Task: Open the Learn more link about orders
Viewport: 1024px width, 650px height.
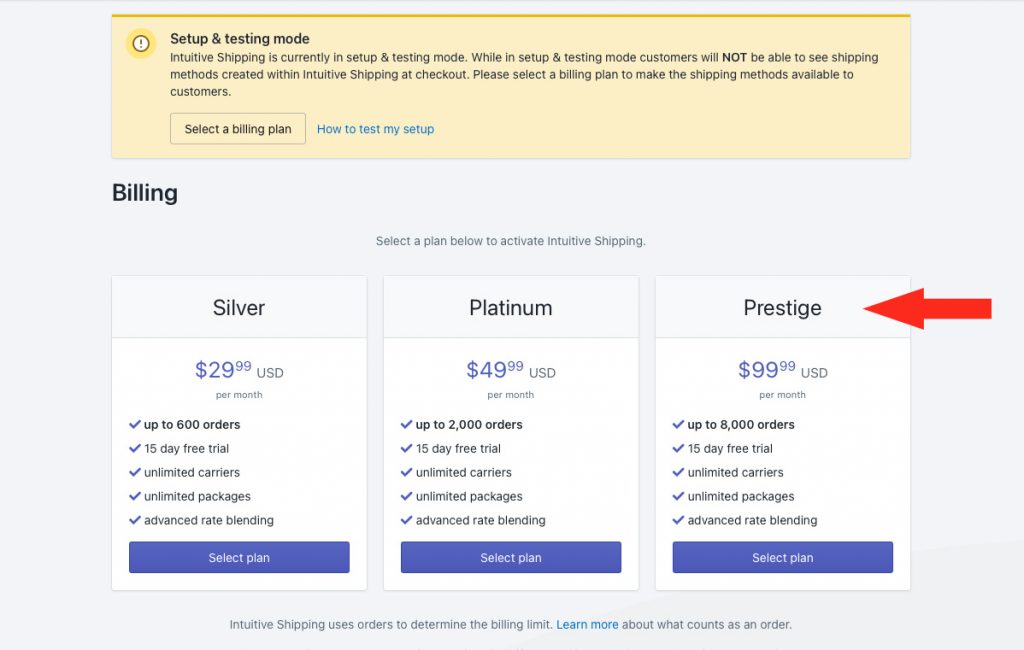Action: click(x=587, y=625)
